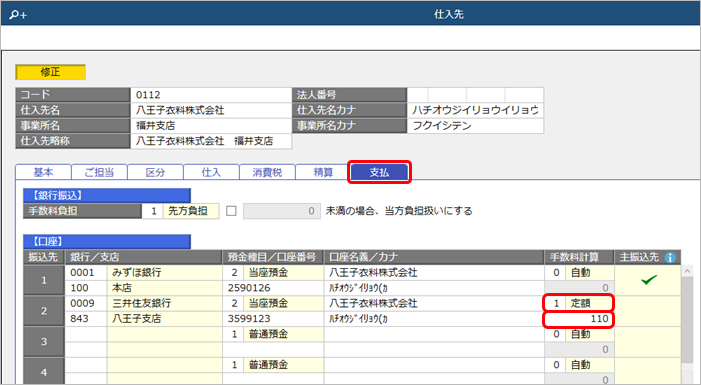
Task: Click the 本店 branch cell
Action: [165, 288]
